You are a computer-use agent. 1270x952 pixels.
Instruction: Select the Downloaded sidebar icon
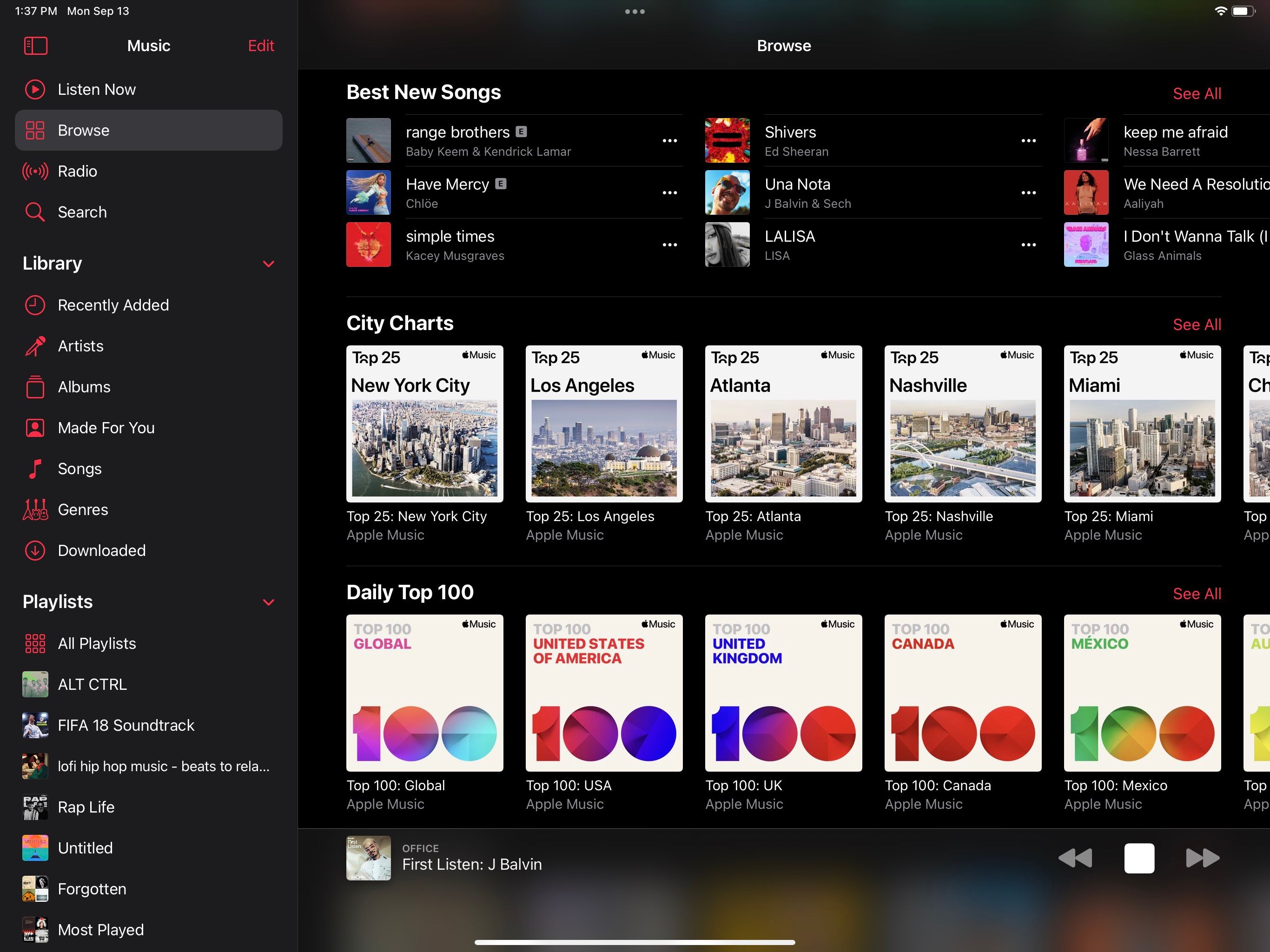tap(35, 549)
